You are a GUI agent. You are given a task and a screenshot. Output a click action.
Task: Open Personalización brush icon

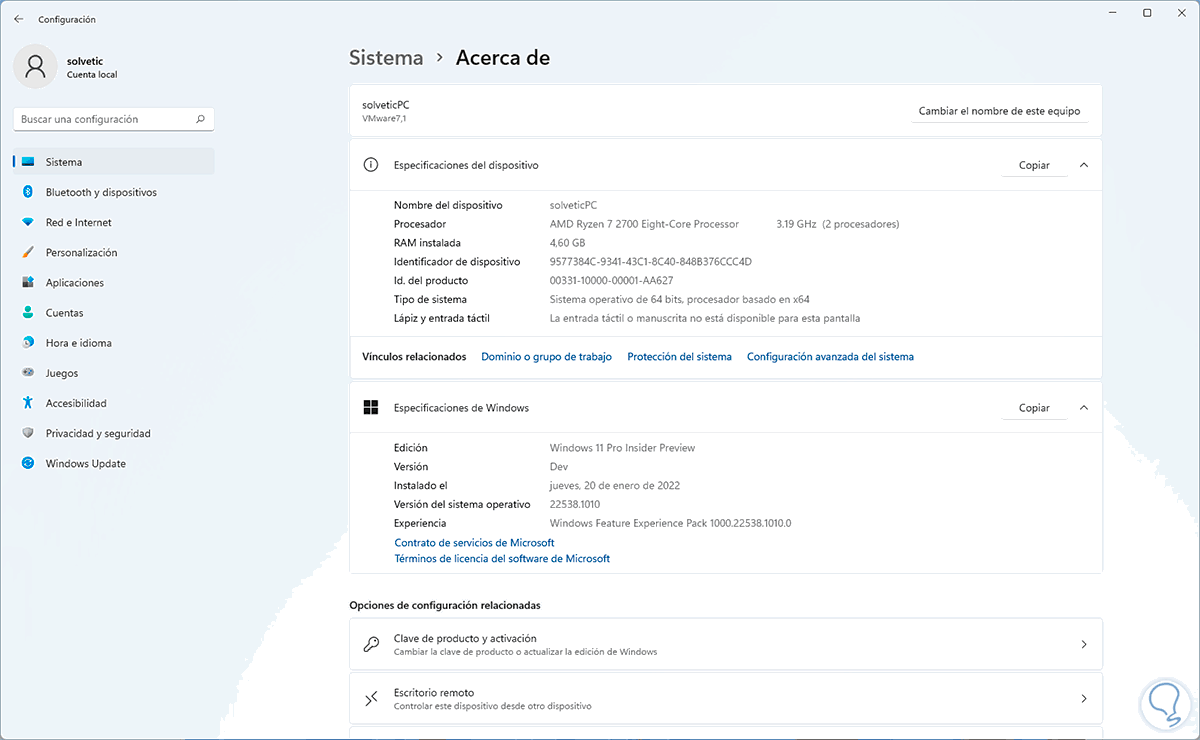click(x=27, y=253)
